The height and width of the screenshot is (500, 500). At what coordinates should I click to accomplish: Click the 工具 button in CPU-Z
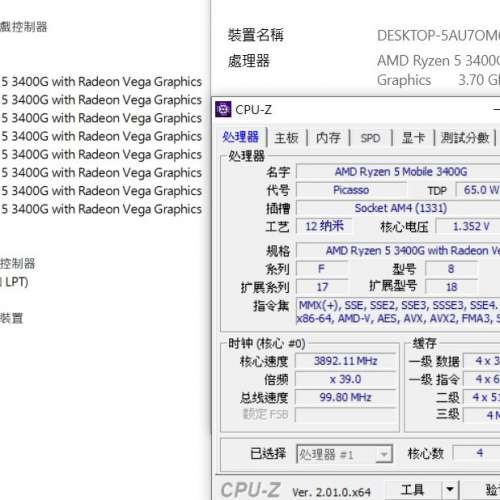[x=413, y=490]
